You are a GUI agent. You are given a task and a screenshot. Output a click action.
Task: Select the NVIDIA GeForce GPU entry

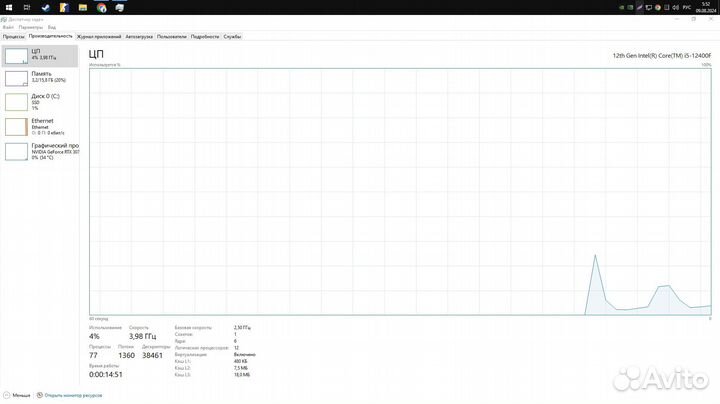click(x=38, y=150)
